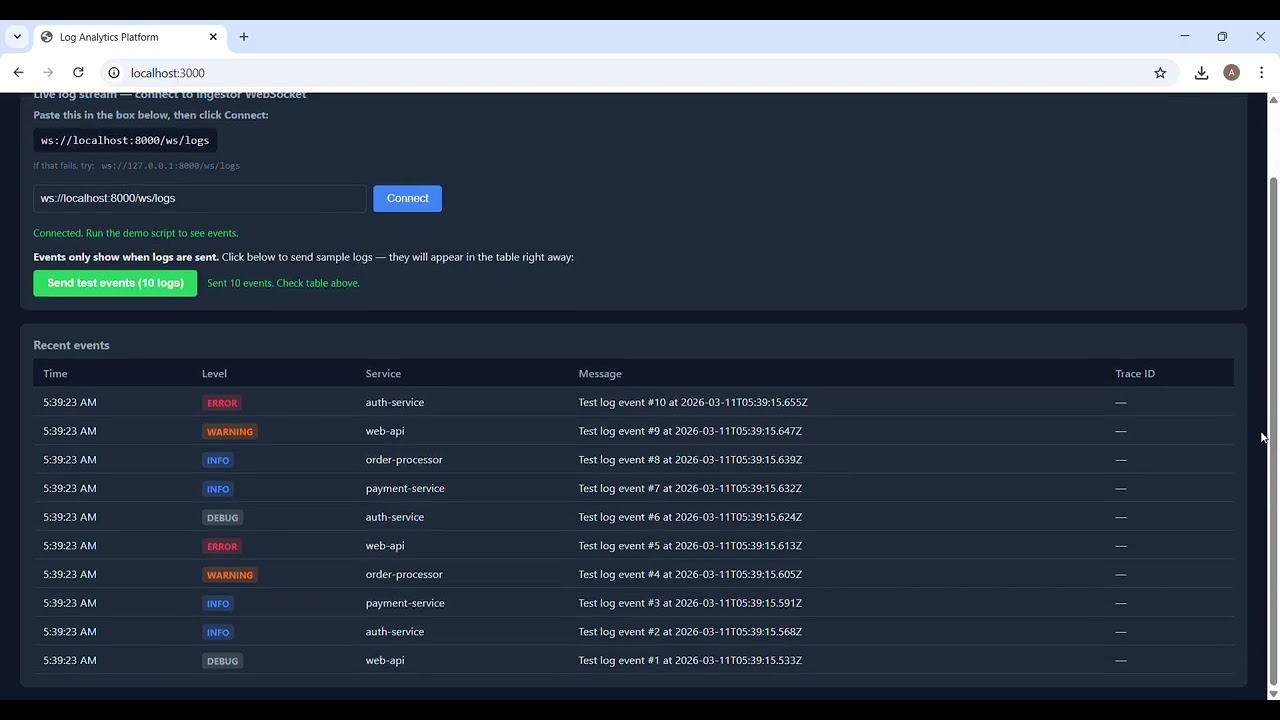Click WARNING badge for event #9
Image resolution: width=1280 pixels, height=720 pixels.
coord(230,432)
